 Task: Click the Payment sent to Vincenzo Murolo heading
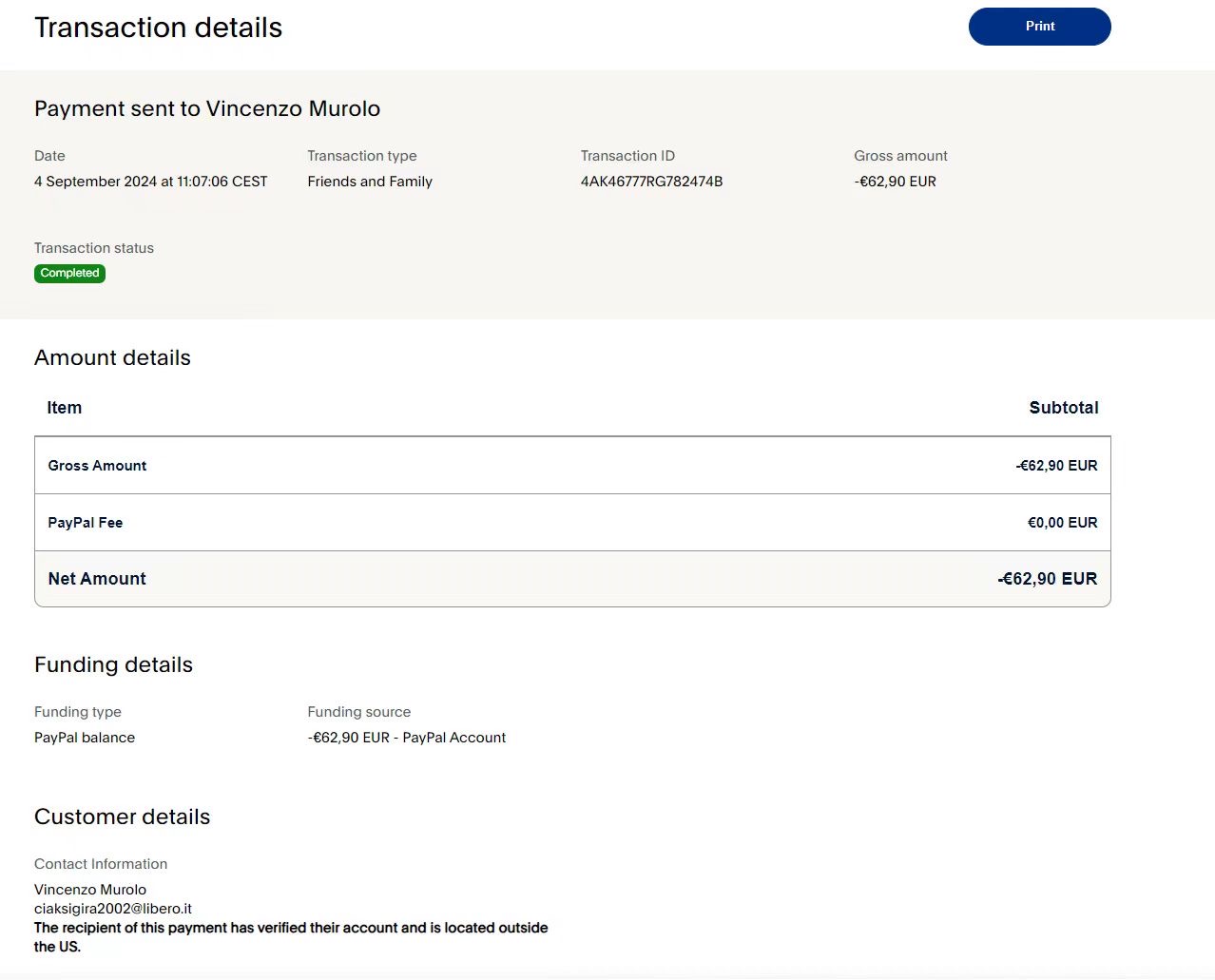click(x=207, y=109)
